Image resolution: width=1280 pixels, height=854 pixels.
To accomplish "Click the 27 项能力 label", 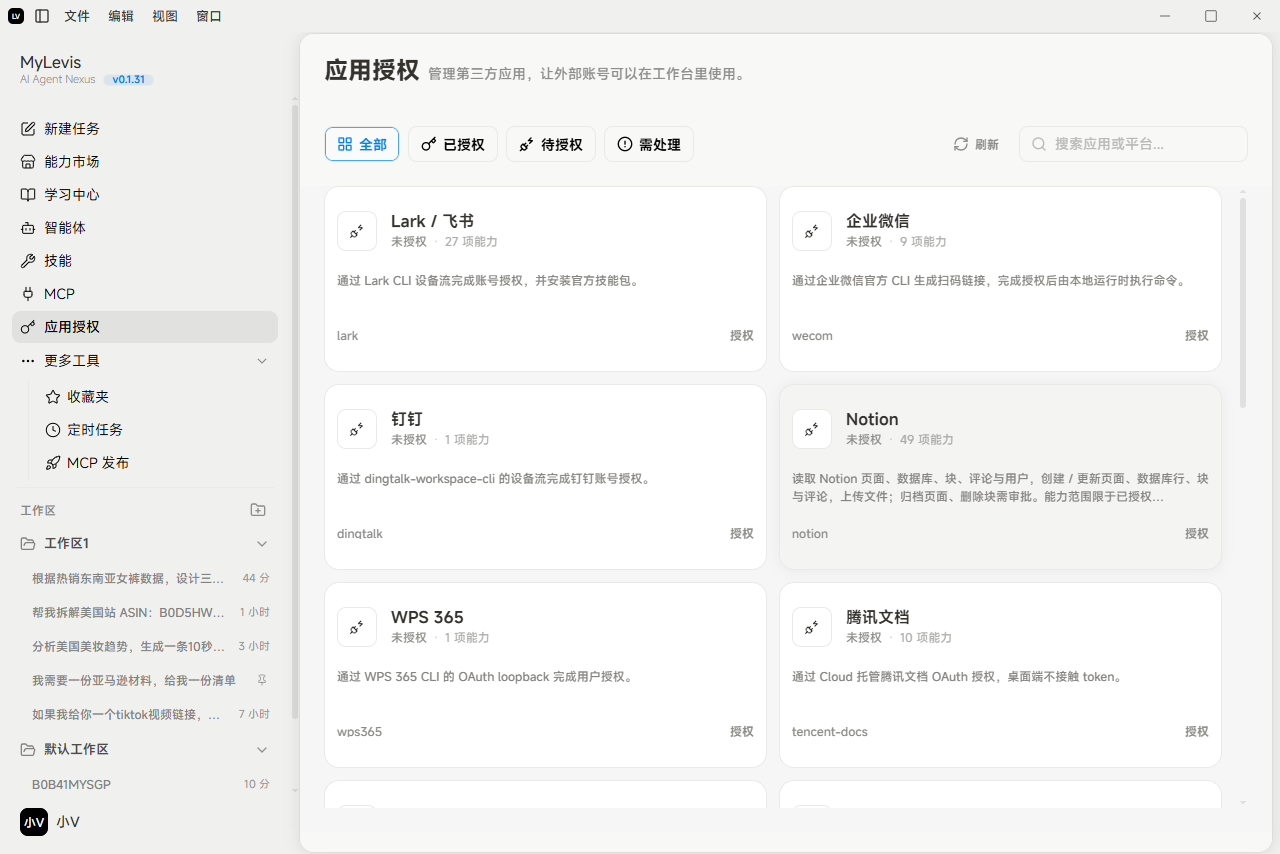I will pos(471,242).
